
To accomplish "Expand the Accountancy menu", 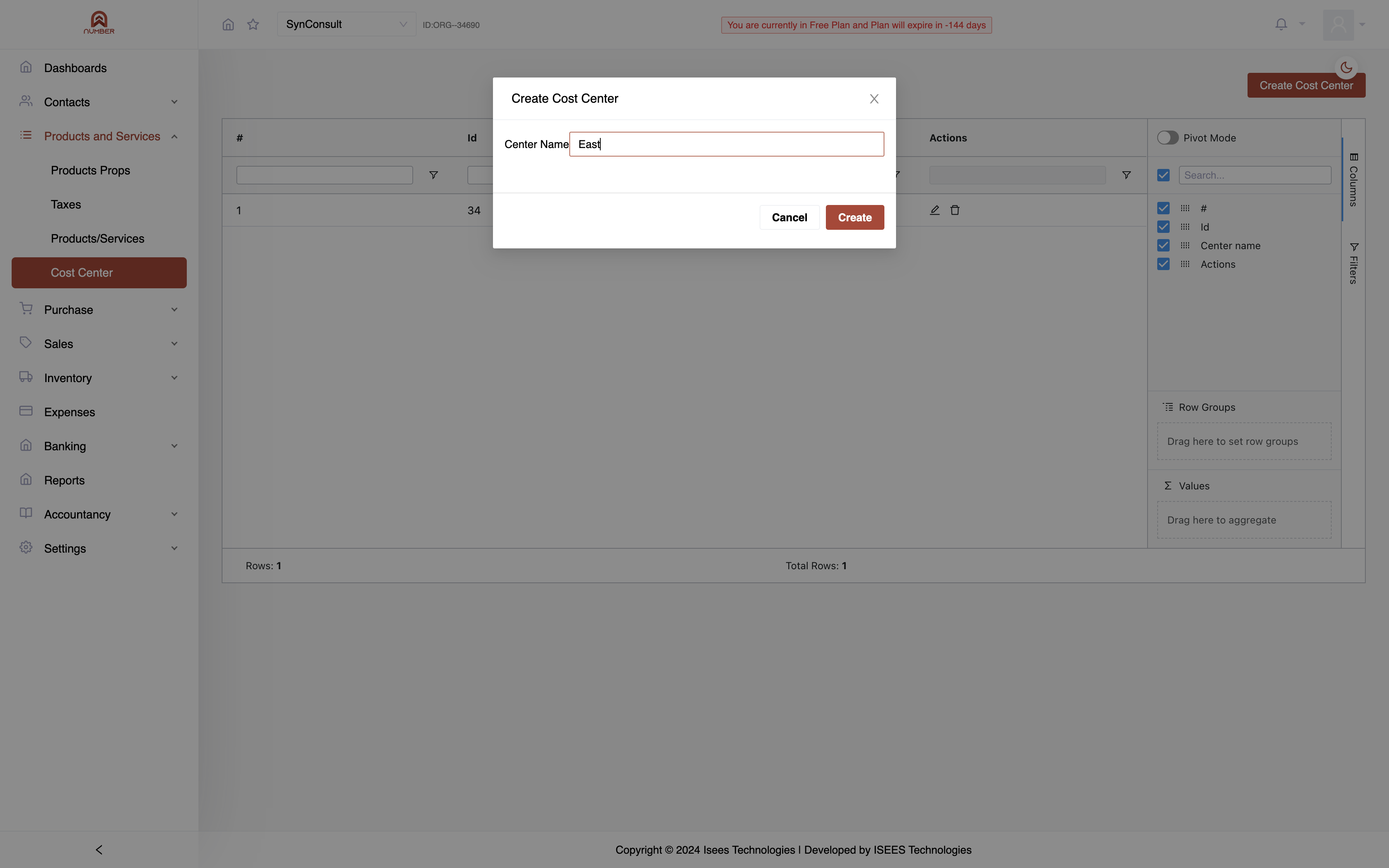I will (99, 514).
